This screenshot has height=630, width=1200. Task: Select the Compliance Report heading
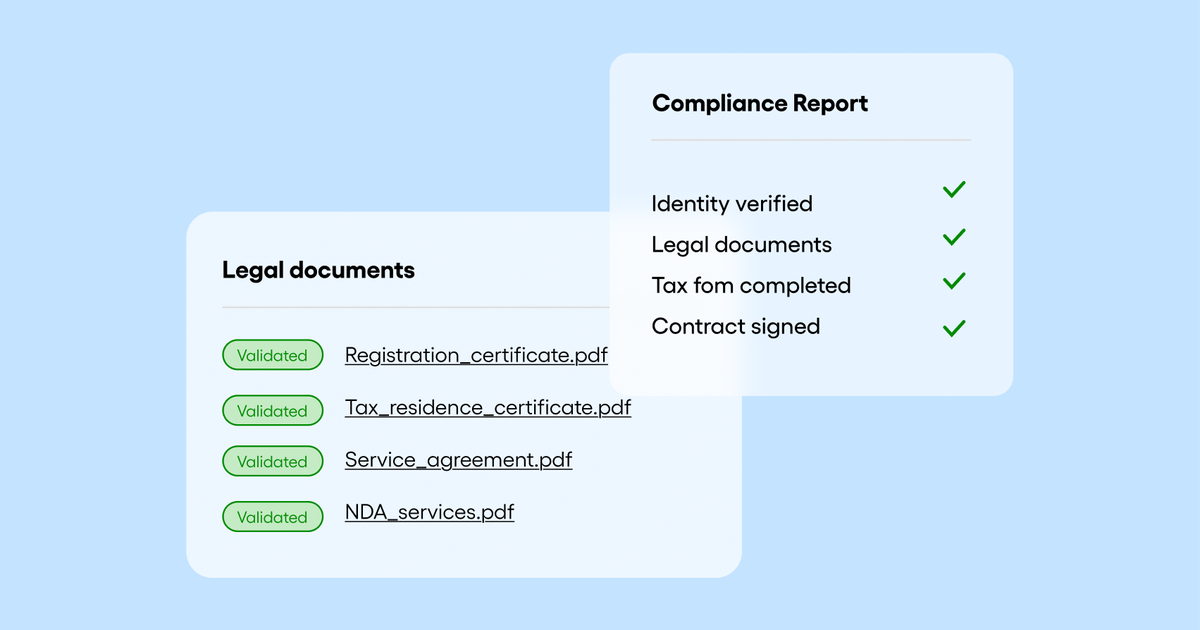coord(759,103)
